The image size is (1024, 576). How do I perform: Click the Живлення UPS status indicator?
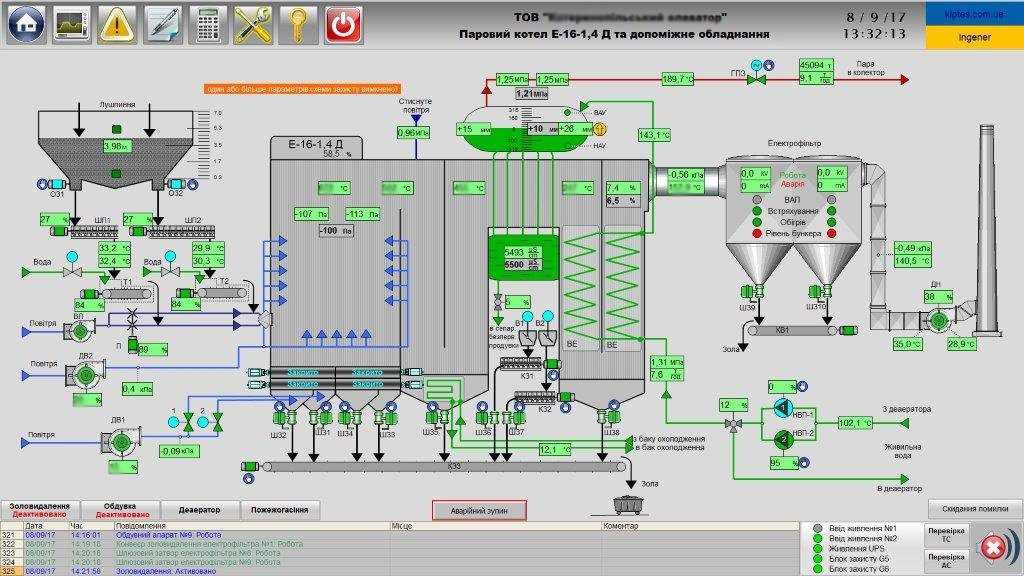[x=817, y=549]
